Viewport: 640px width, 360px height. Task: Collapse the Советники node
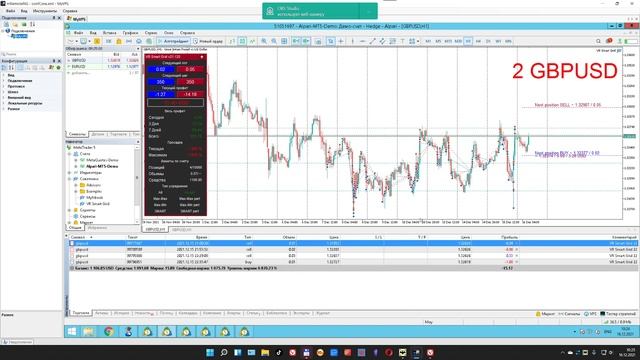pos(69,179)
